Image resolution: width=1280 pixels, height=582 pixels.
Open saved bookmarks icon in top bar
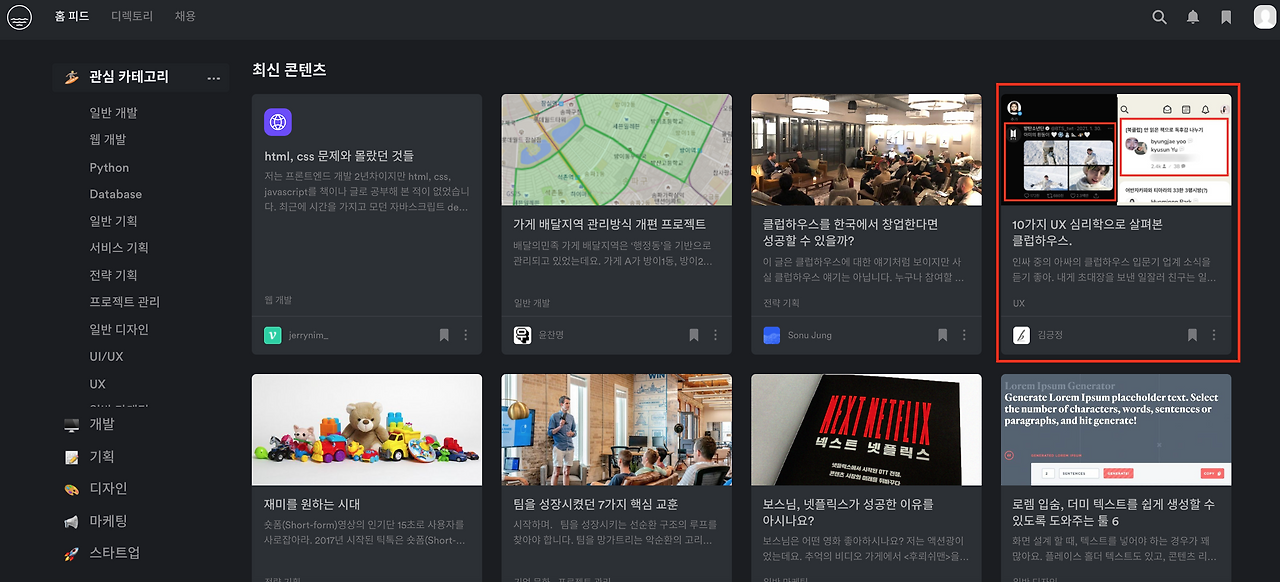pyautogui.click(x=1226, y=17)
